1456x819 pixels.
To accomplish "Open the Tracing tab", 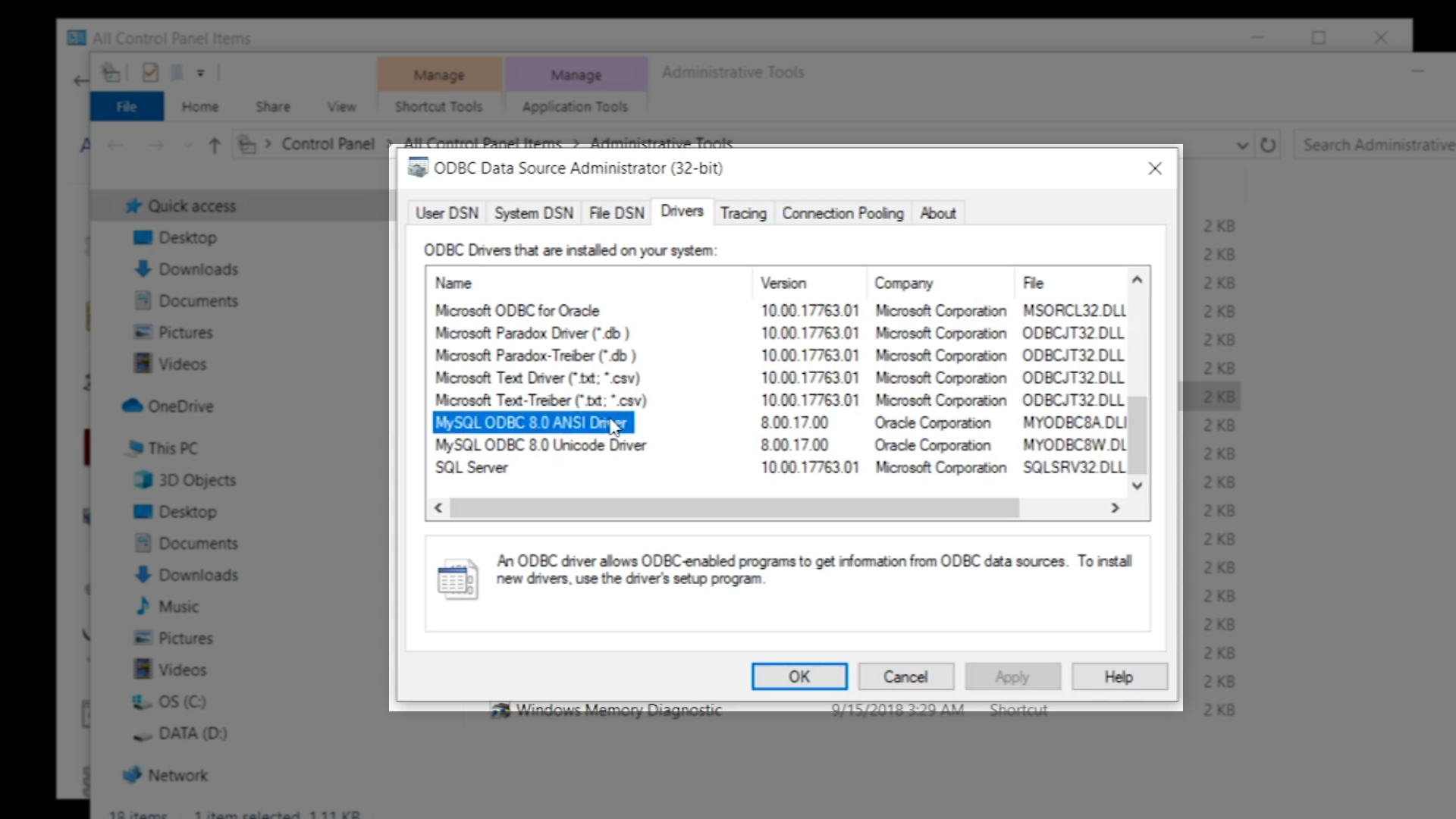I will pyautogui.click(x=742, y=214).
